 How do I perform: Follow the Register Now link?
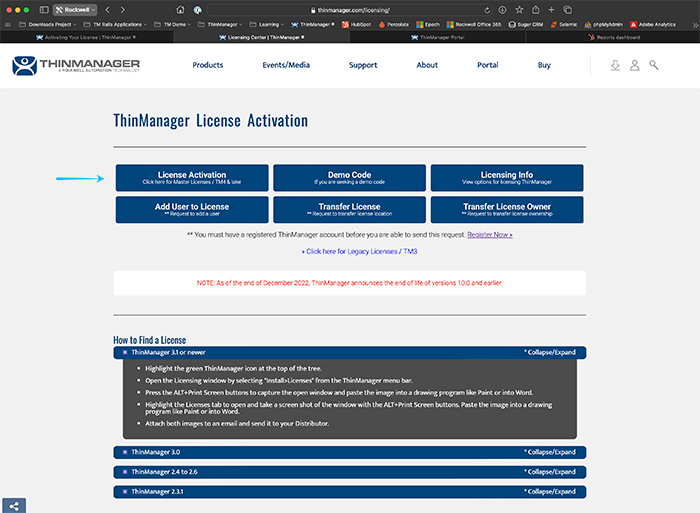490,235
